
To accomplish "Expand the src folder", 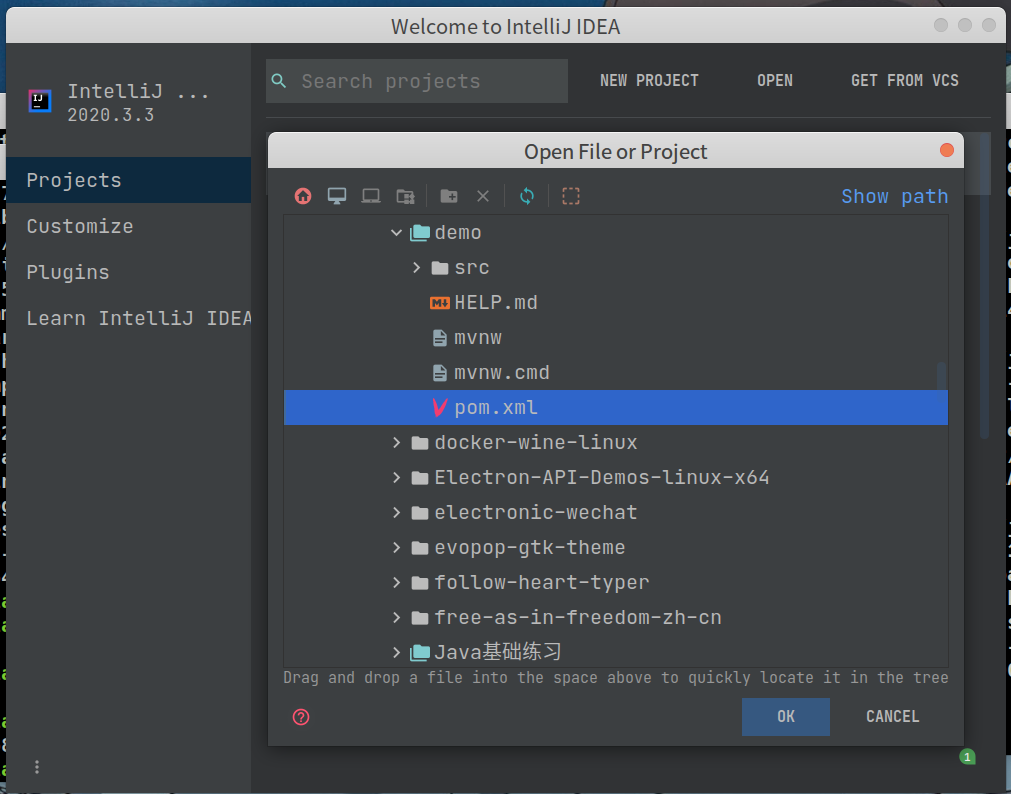I will pyautogui.click(x=417, y=268).
